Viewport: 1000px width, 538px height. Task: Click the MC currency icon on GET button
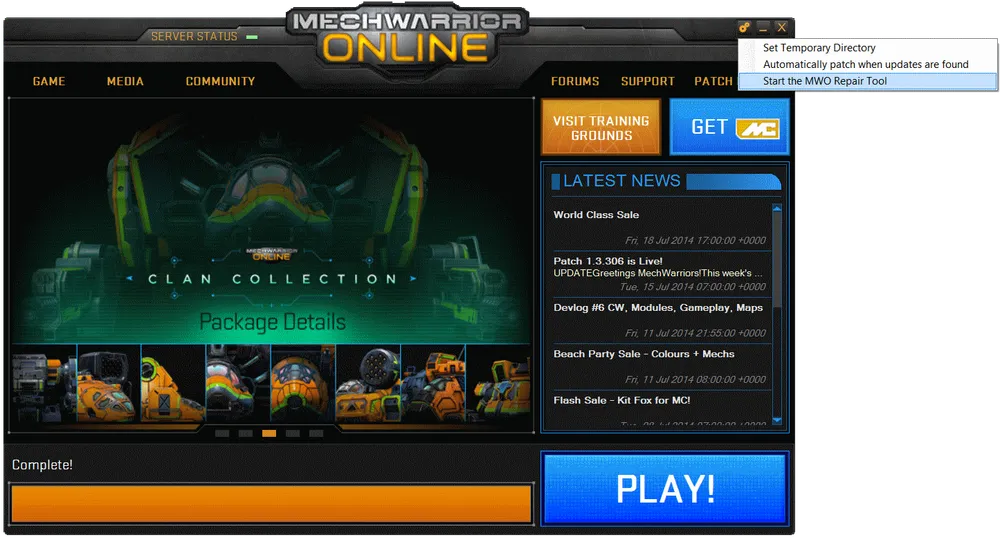758,128
